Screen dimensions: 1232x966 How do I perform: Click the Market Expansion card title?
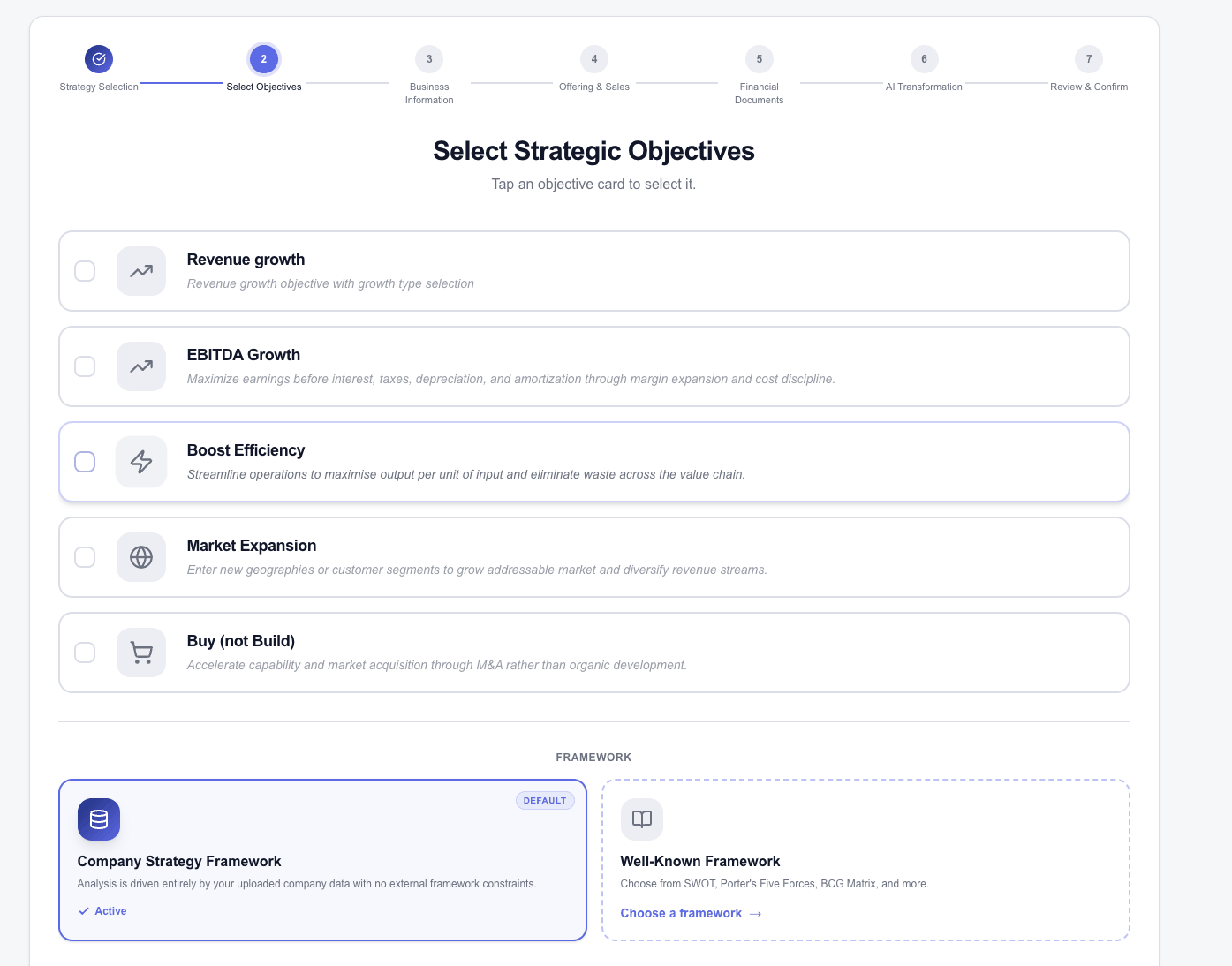point(252,546)
